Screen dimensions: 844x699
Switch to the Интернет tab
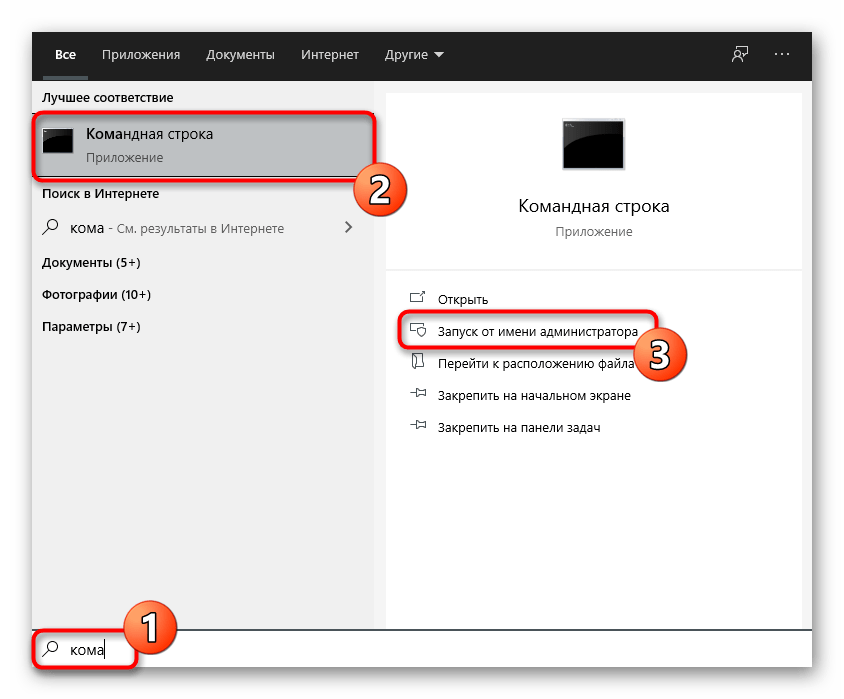(x=331, y=54)
